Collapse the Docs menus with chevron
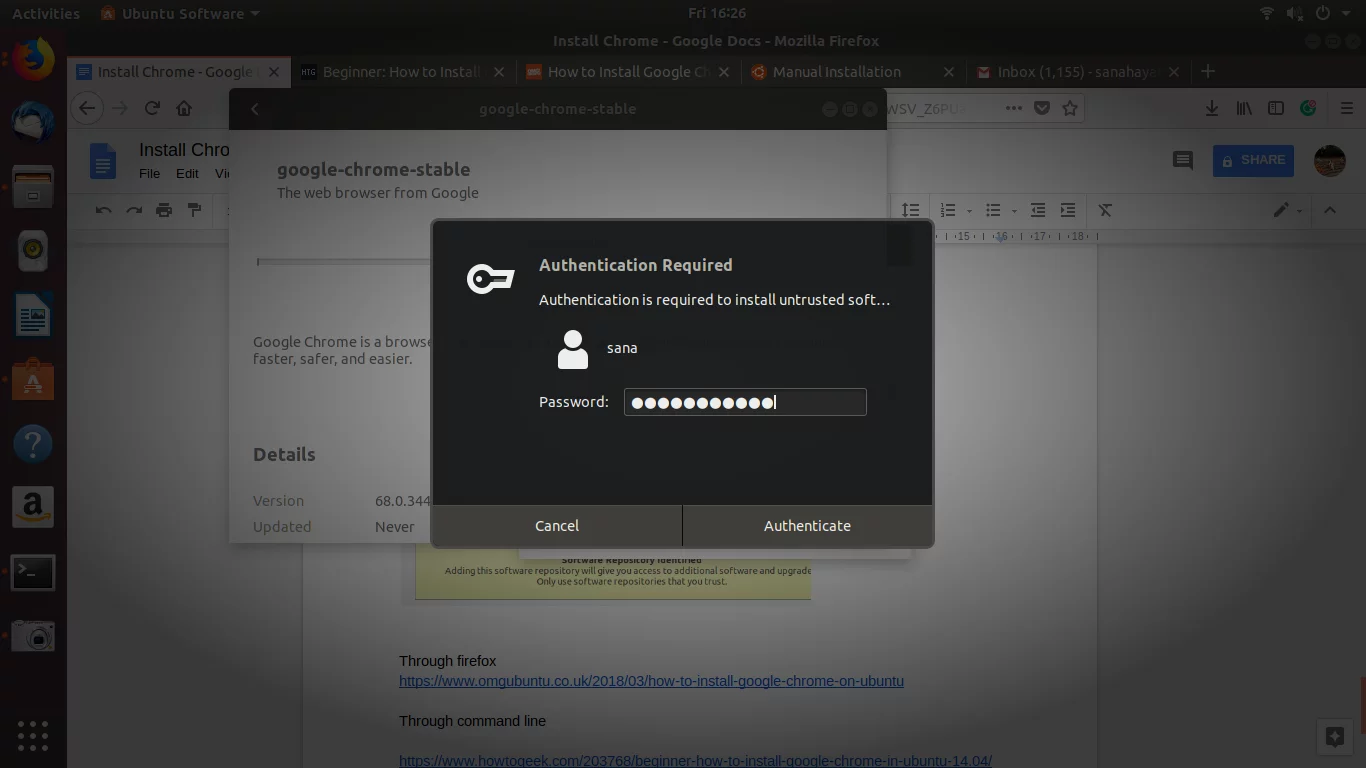 point(1330,210)
